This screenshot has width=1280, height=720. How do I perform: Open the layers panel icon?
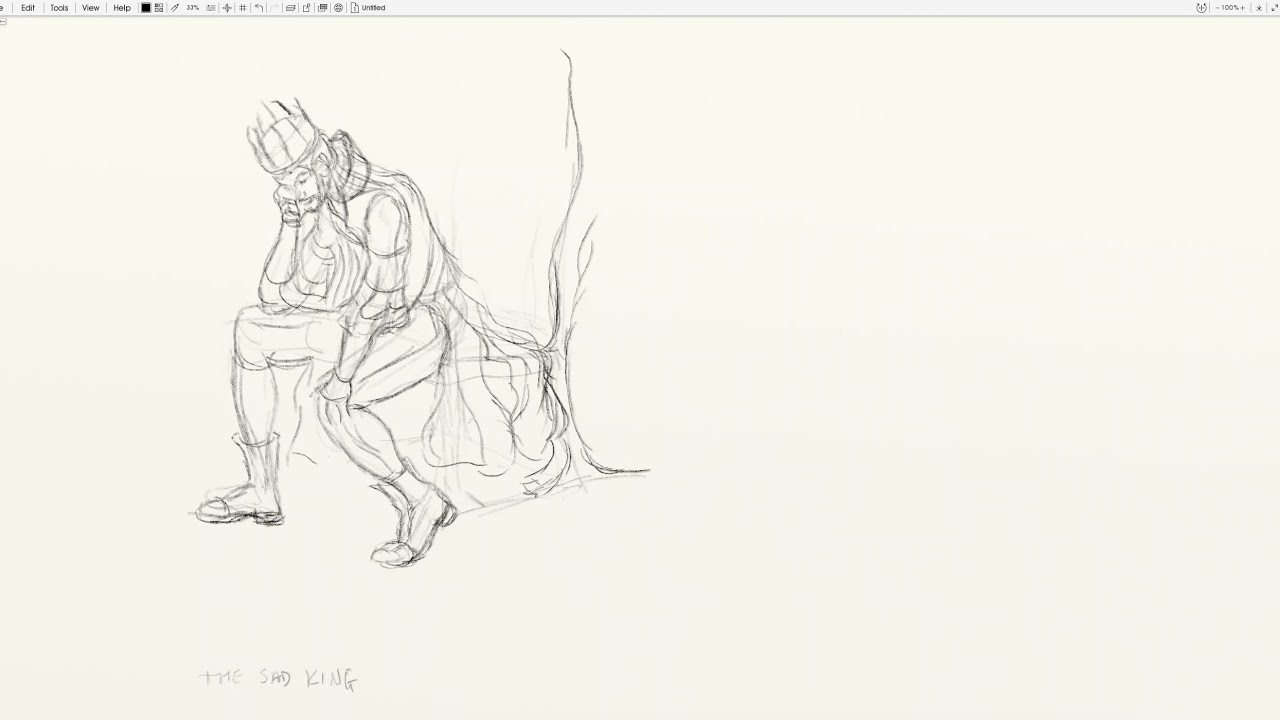pyautogui.click(x=290, y=8)
